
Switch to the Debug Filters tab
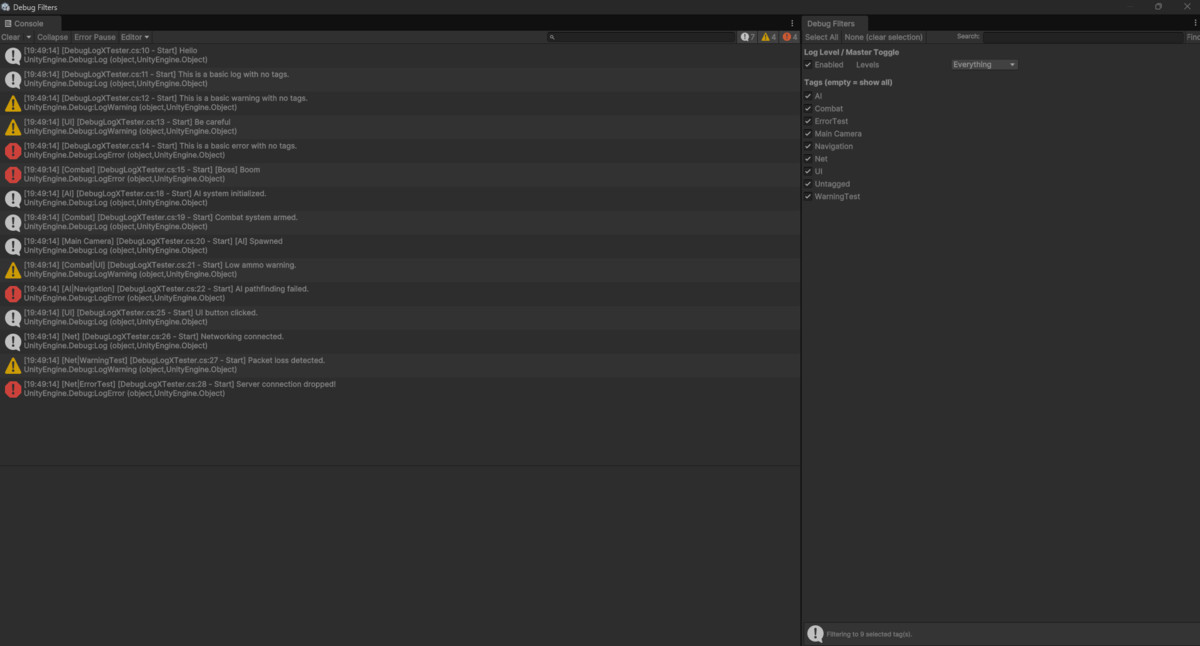click(833, 22)
